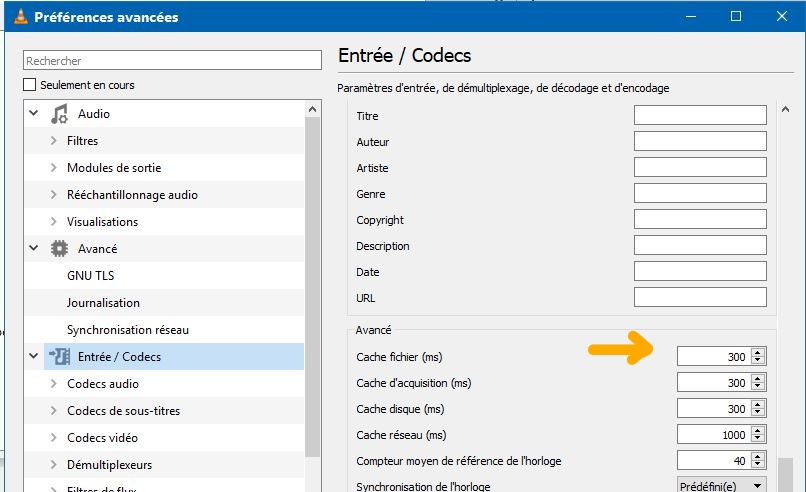The width and height of the screenshot is (806, 492).
Task: Click the VLC cone icon in title bar
Action: click(21, 16)
